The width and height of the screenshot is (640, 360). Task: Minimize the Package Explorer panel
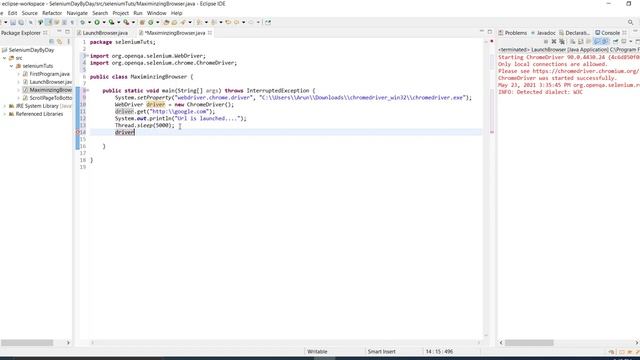[x=59, y=32]
